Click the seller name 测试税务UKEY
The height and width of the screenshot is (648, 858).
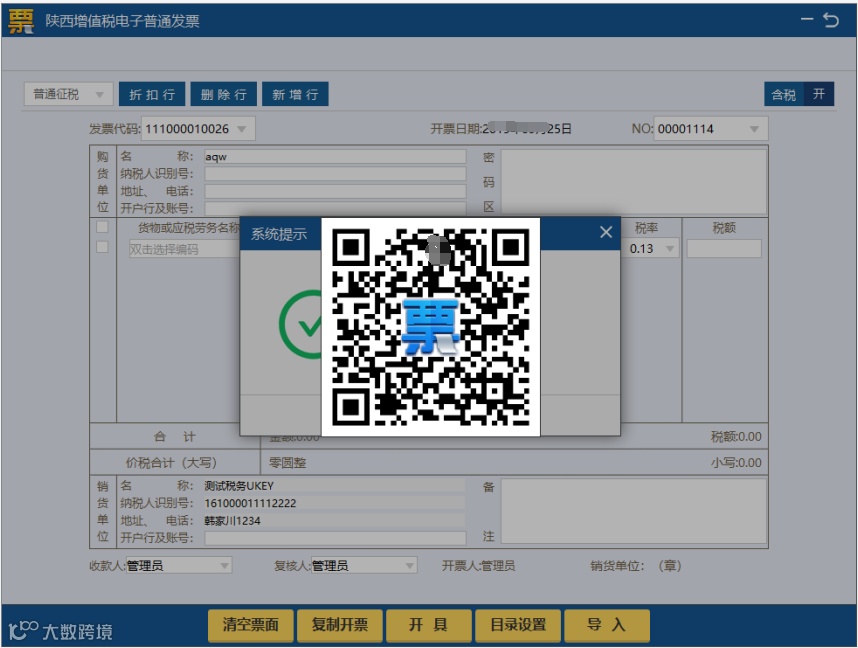click(239, 486)
